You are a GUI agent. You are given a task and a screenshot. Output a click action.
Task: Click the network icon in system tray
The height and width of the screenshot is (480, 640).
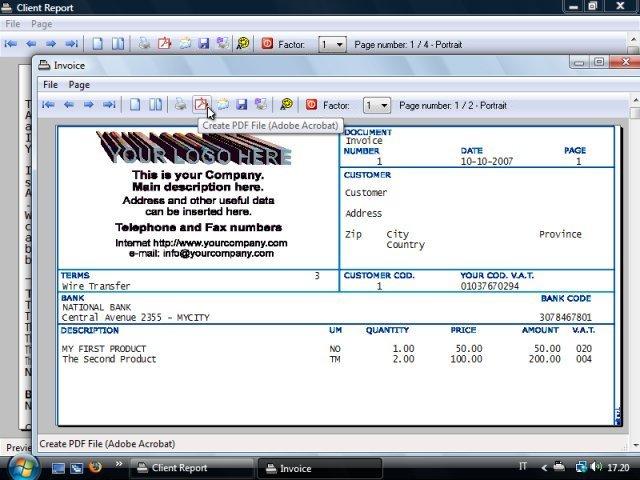pyautogui.click(x=581, y=467)
